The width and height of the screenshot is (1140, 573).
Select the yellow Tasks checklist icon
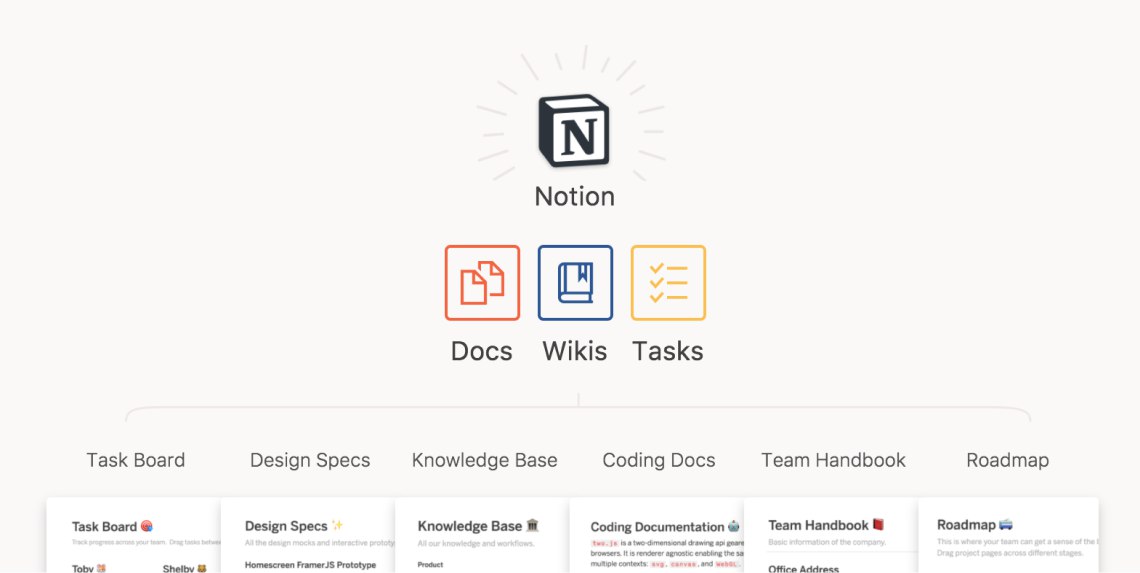pyautogui.click(x=668, y=283)
